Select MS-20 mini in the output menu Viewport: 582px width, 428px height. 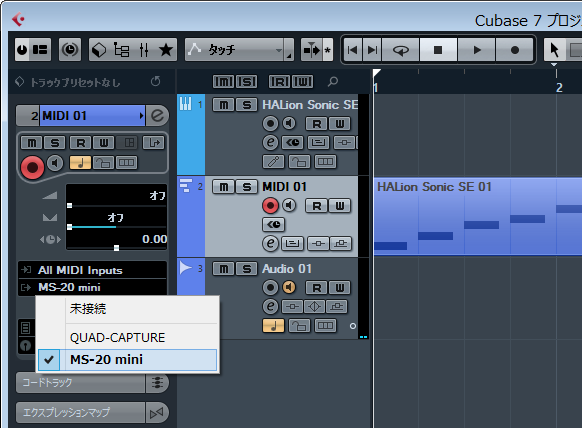[x=127, y=359]
